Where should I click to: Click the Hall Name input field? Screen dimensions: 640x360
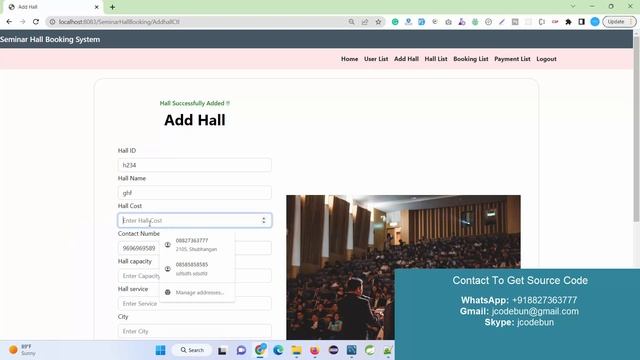point(194,193)
